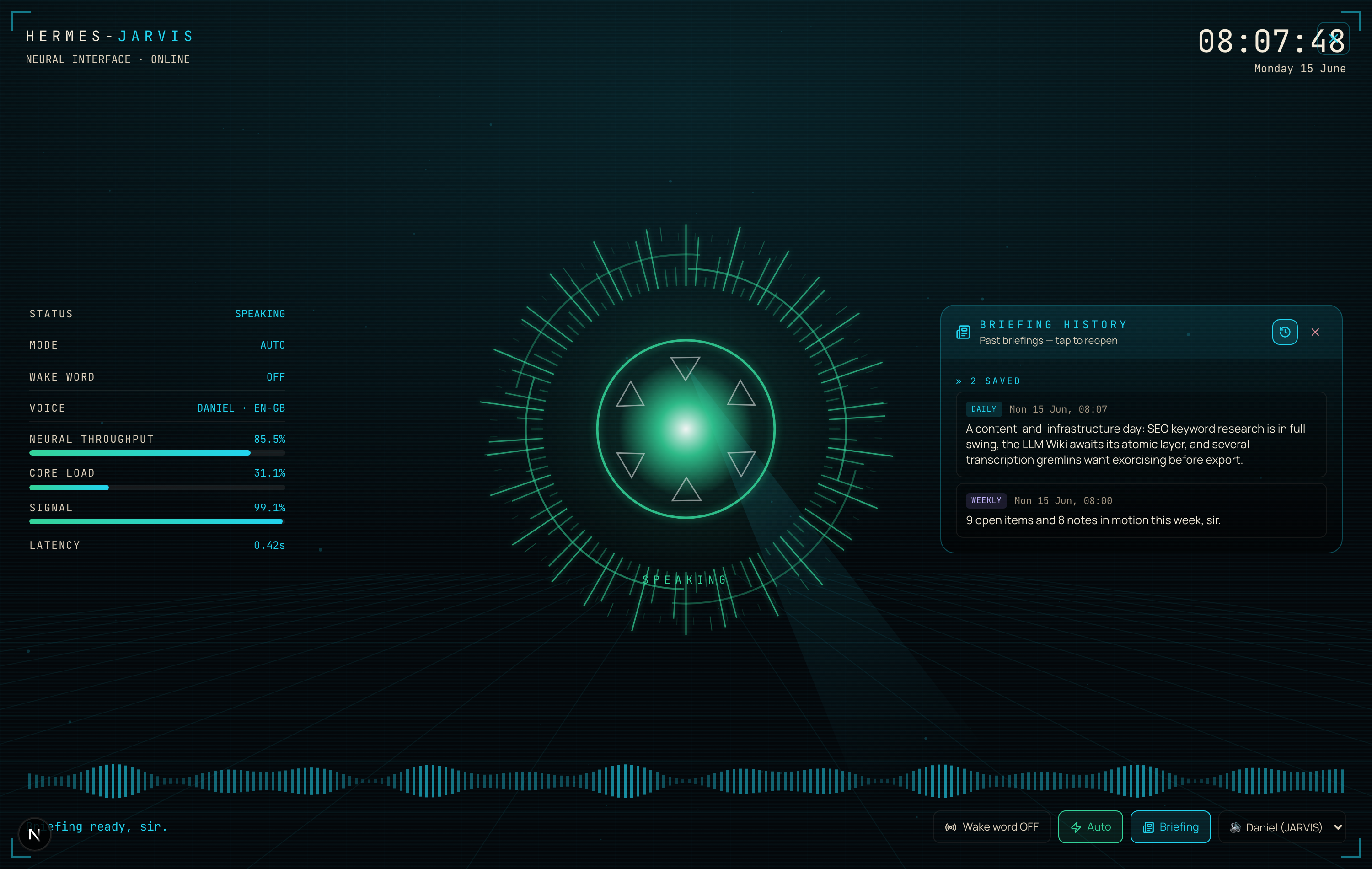Click the Signal progress bar

click(157, 521)
